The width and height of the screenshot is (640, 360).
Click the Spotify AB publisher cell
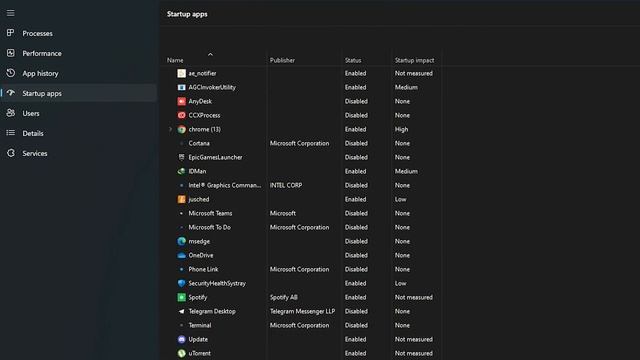click(x=283, y=297)
